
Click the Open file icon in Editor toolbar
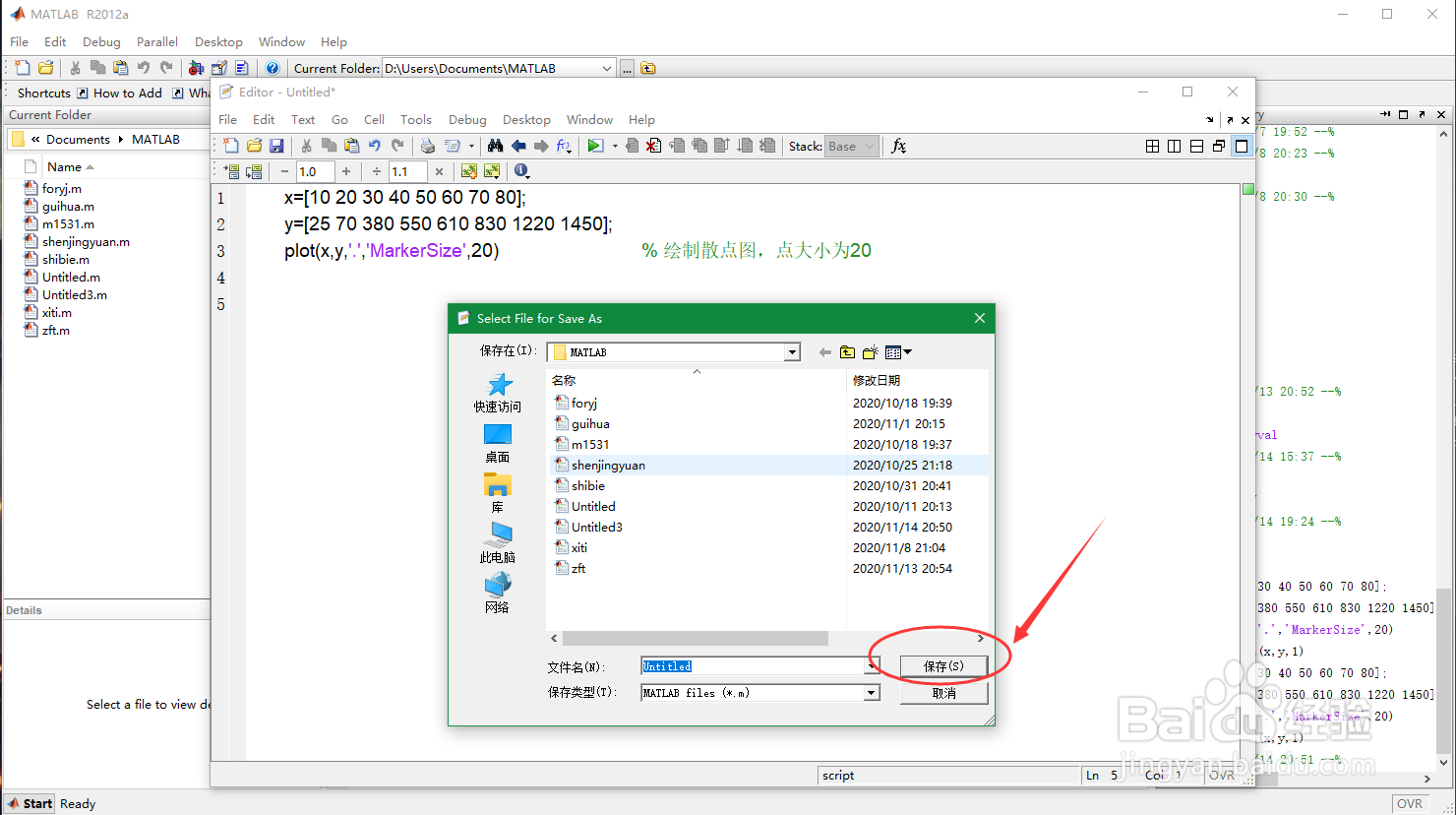point(254,146)
